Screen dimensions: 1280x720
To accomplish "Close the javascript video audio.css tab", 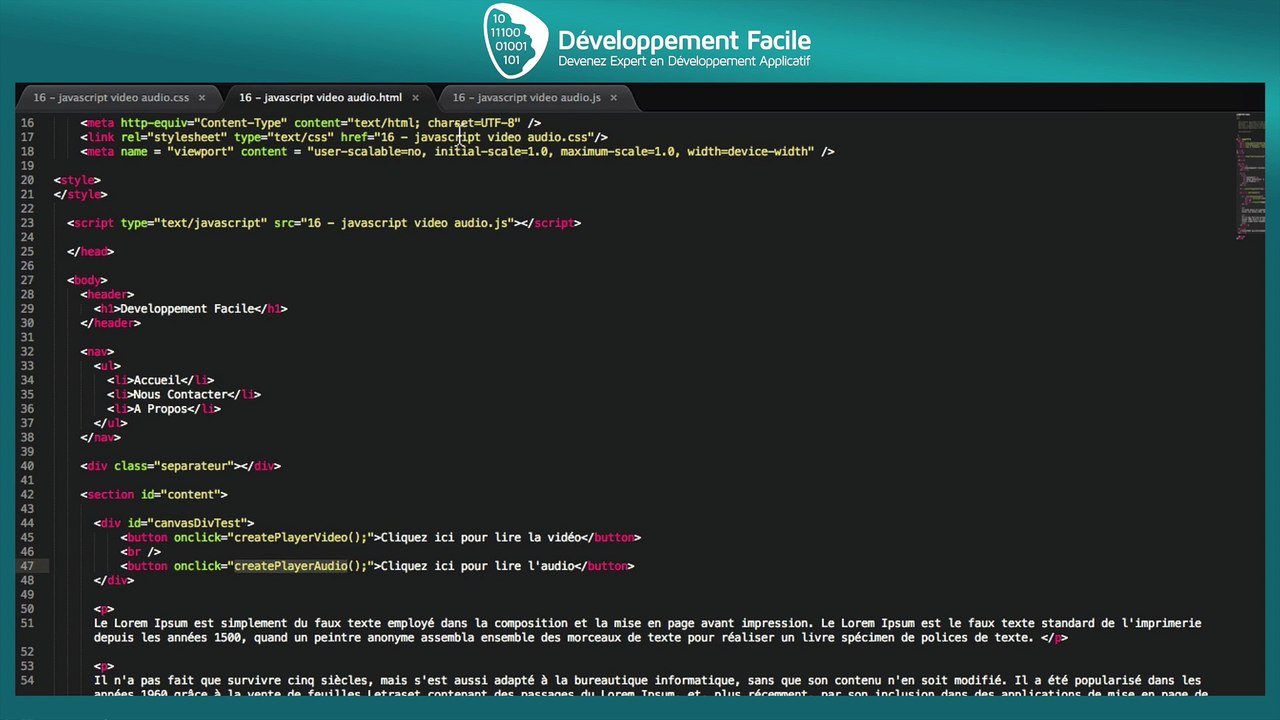I will tap(201, 97).
